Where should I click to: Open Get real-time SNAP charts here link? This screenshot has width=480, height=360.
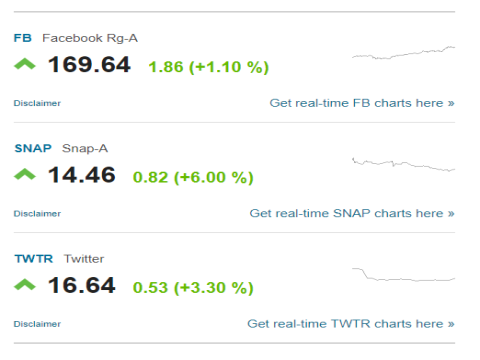[352, 213]
